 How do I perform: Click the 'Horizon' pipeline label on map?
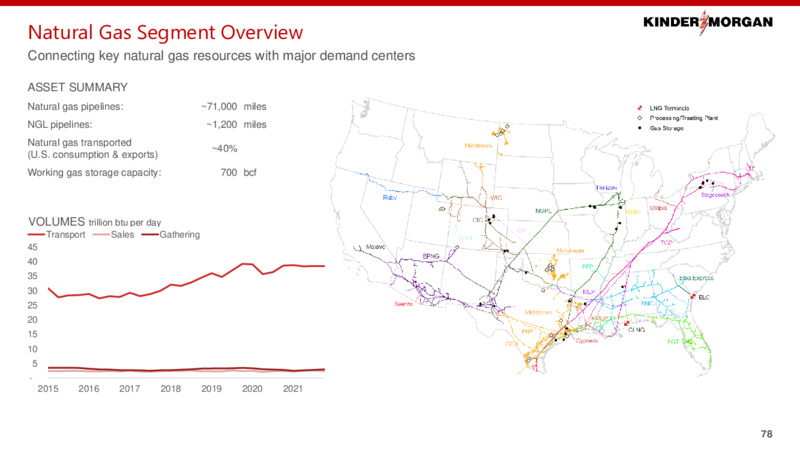tap(606, 188)
